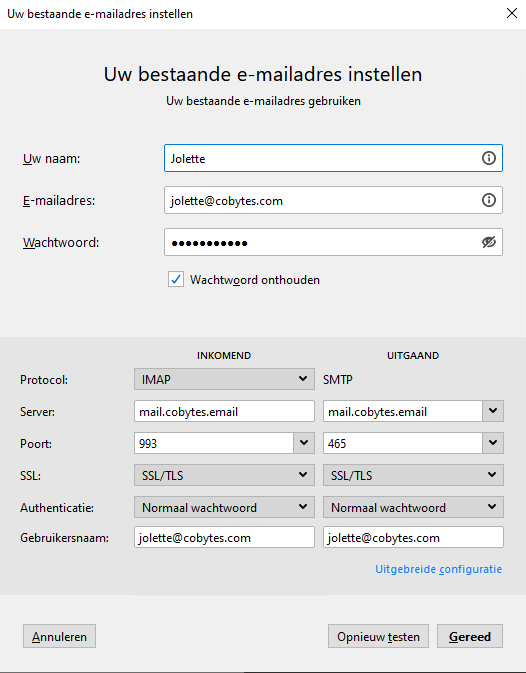Screen dimensions: 526x673
Task: Close the dialog with the X button
Action: coord(511,13)
